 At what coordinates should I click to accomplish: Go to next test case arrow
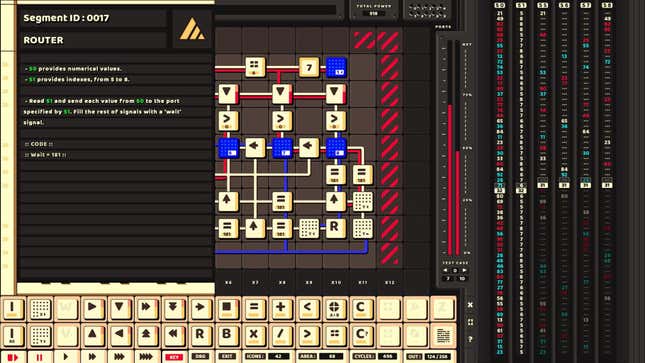tap(464, 270)
